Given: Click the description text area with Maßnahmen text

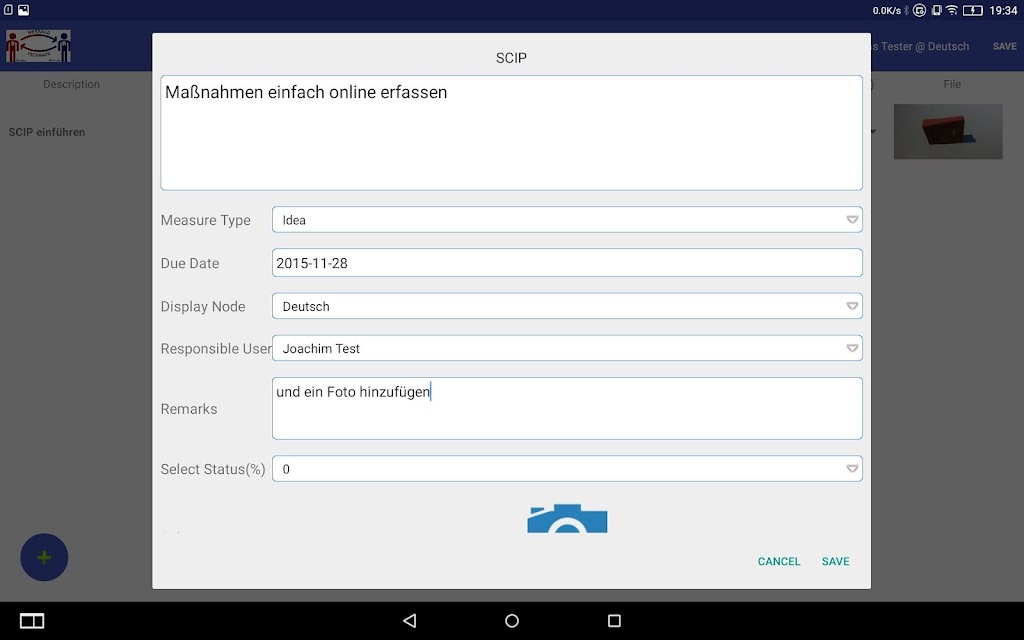Looking at the screenshot, I should pyautogui.click(x=511, y=133).
